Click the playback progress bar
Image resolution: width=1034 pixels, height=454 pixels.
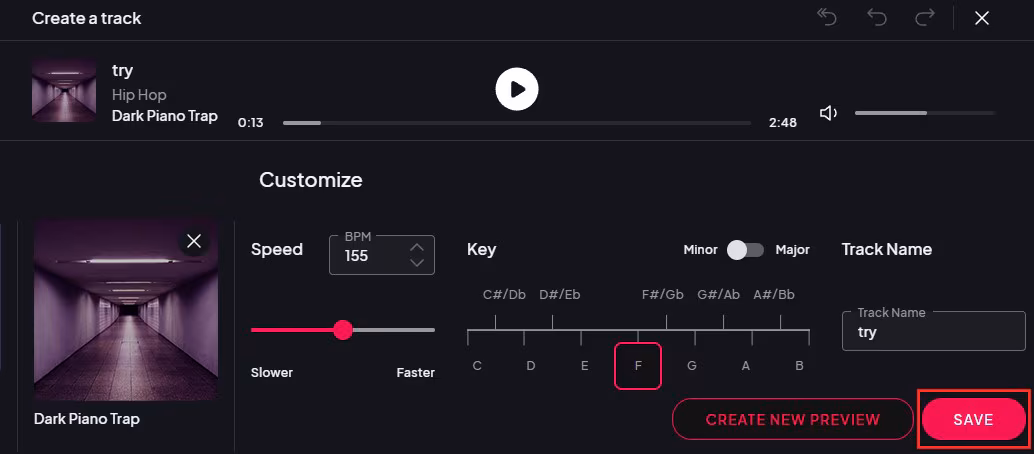pos(516,123)
